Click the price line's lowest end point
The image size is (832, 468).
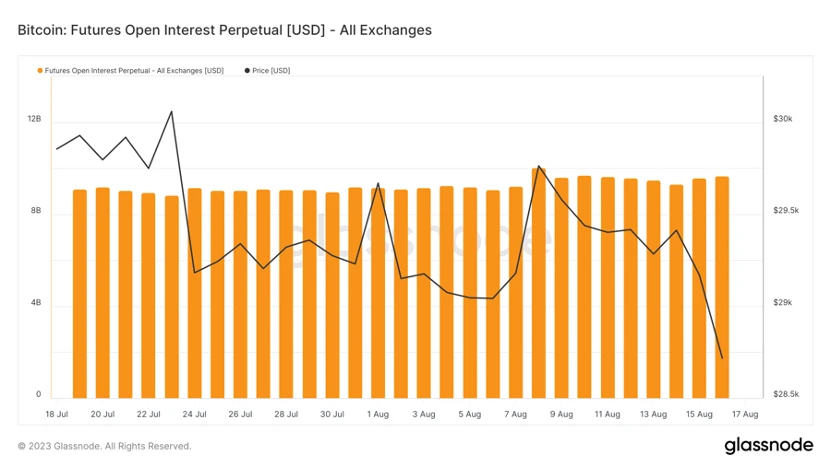[722, 358]
